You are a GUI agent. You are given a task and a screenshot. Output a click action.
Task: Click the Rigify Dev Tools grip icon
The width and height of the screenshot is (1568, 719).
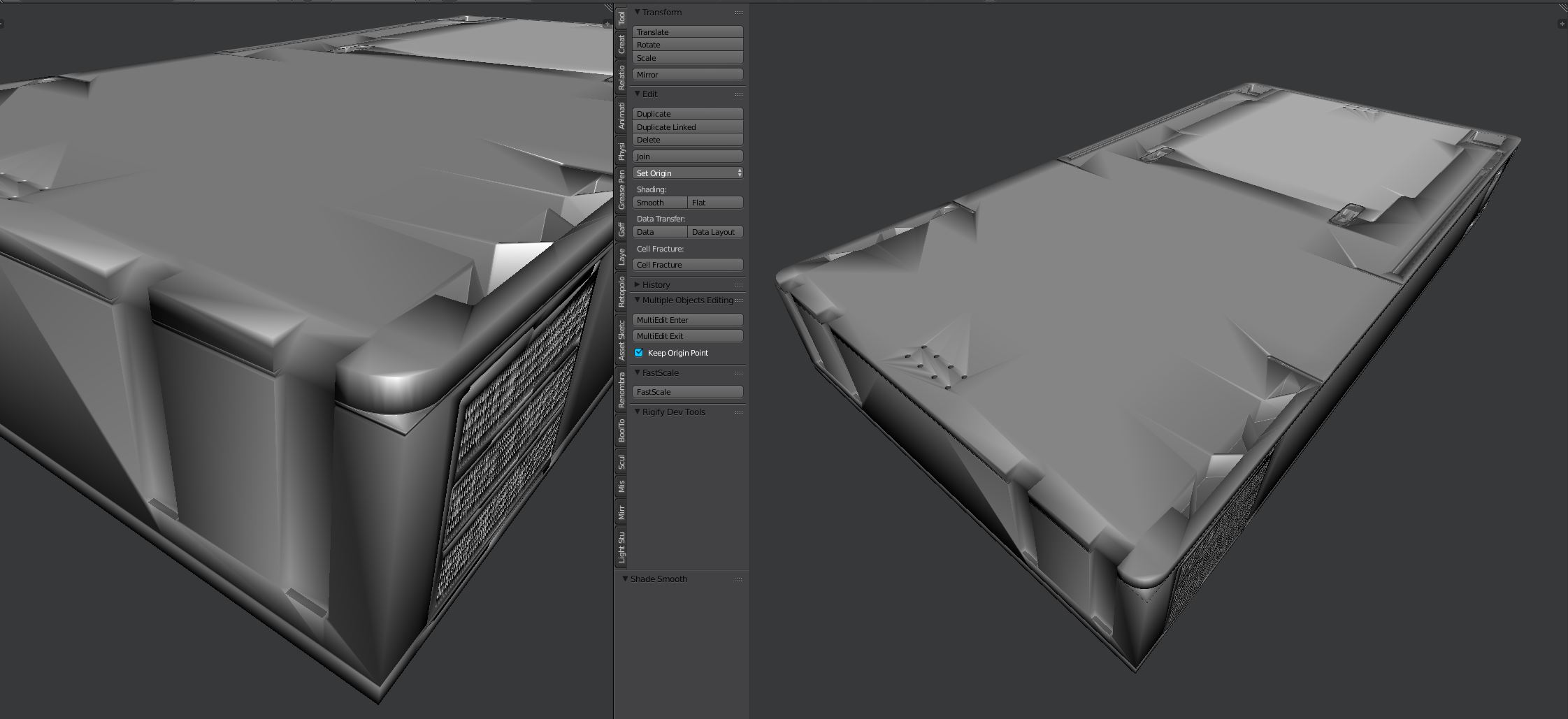[738, 412]
